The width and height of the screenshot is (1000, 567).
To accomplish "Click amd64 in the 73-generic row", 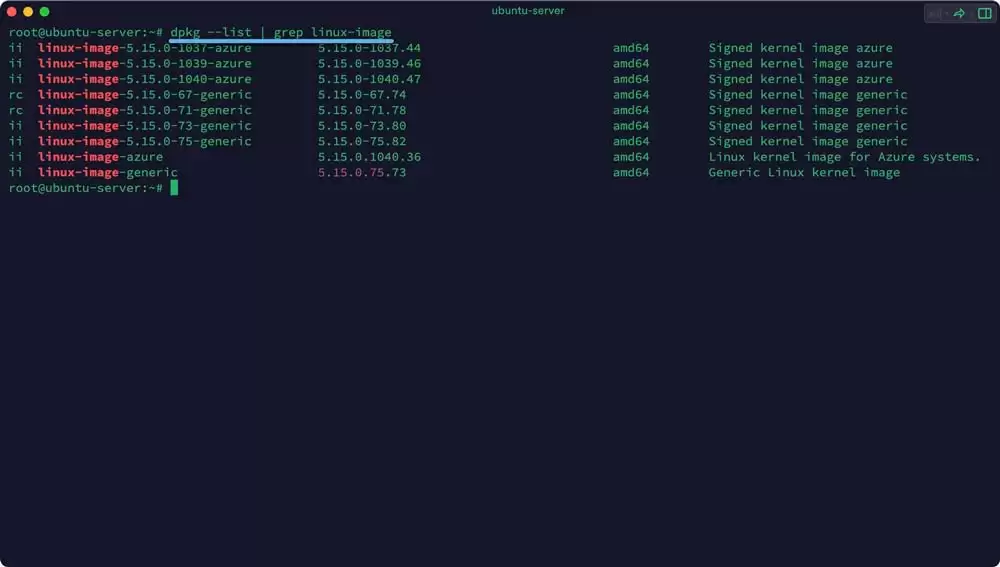I will 631,126.
